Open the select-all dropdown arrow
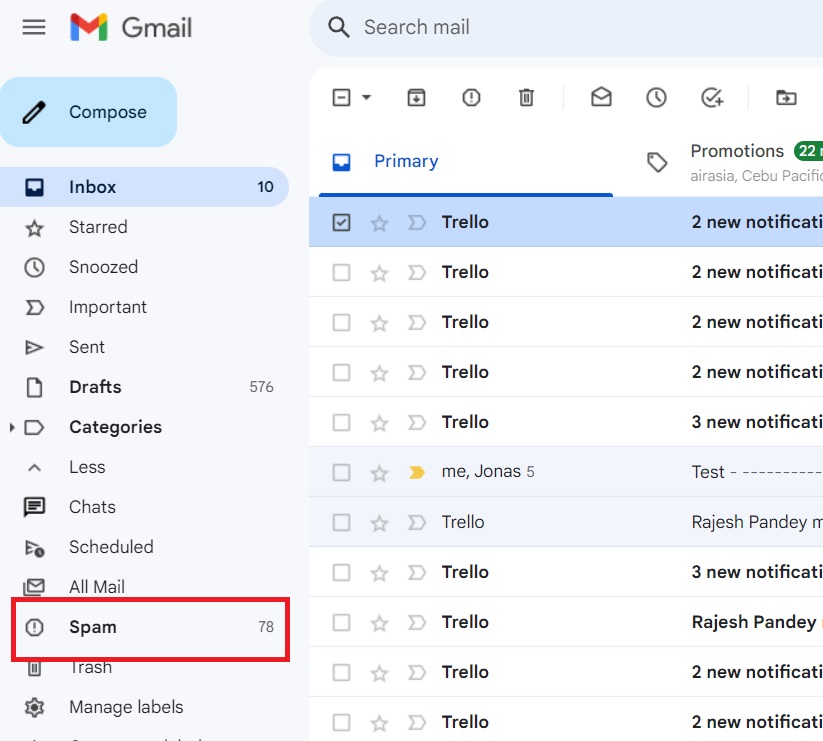The image size is (823, 741). click(366, 97)
